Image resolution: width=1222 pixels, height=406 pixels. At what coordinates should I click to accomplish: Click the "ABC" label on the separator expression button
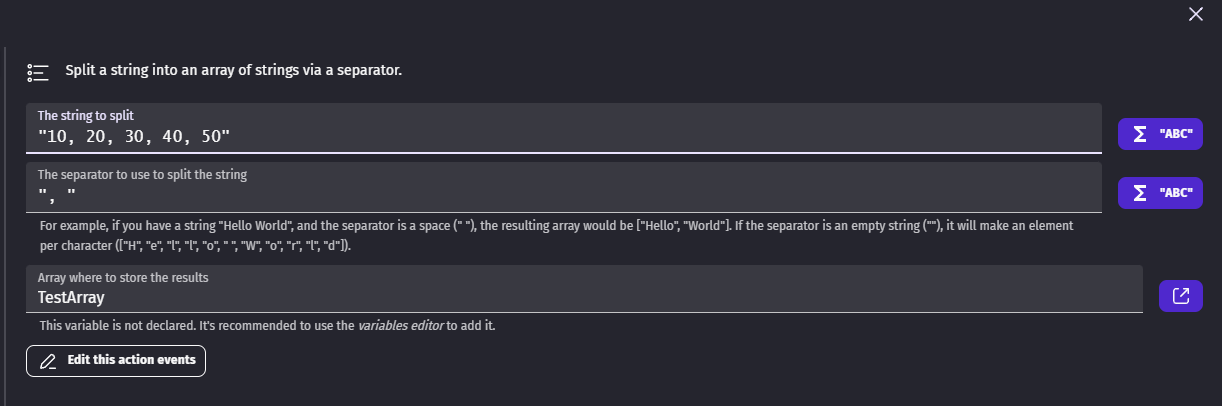[x=1176, y=193]
